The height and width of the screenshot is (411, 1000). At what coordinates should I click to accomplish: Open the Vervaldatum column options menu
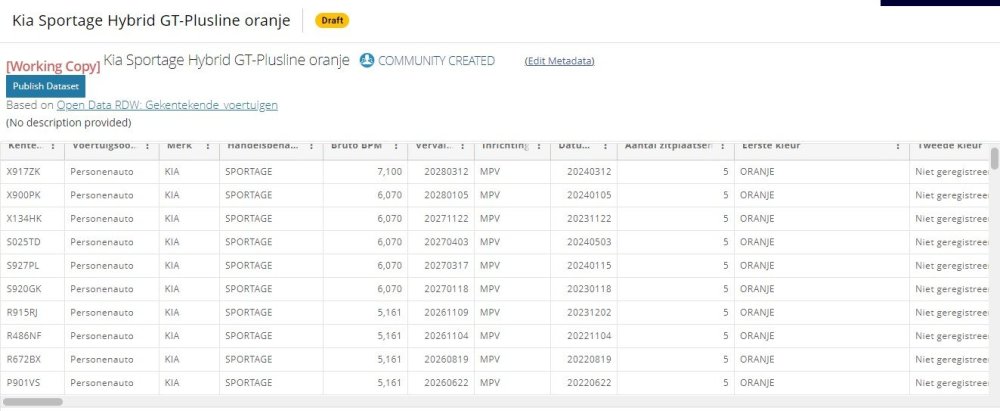click(463, 146)
